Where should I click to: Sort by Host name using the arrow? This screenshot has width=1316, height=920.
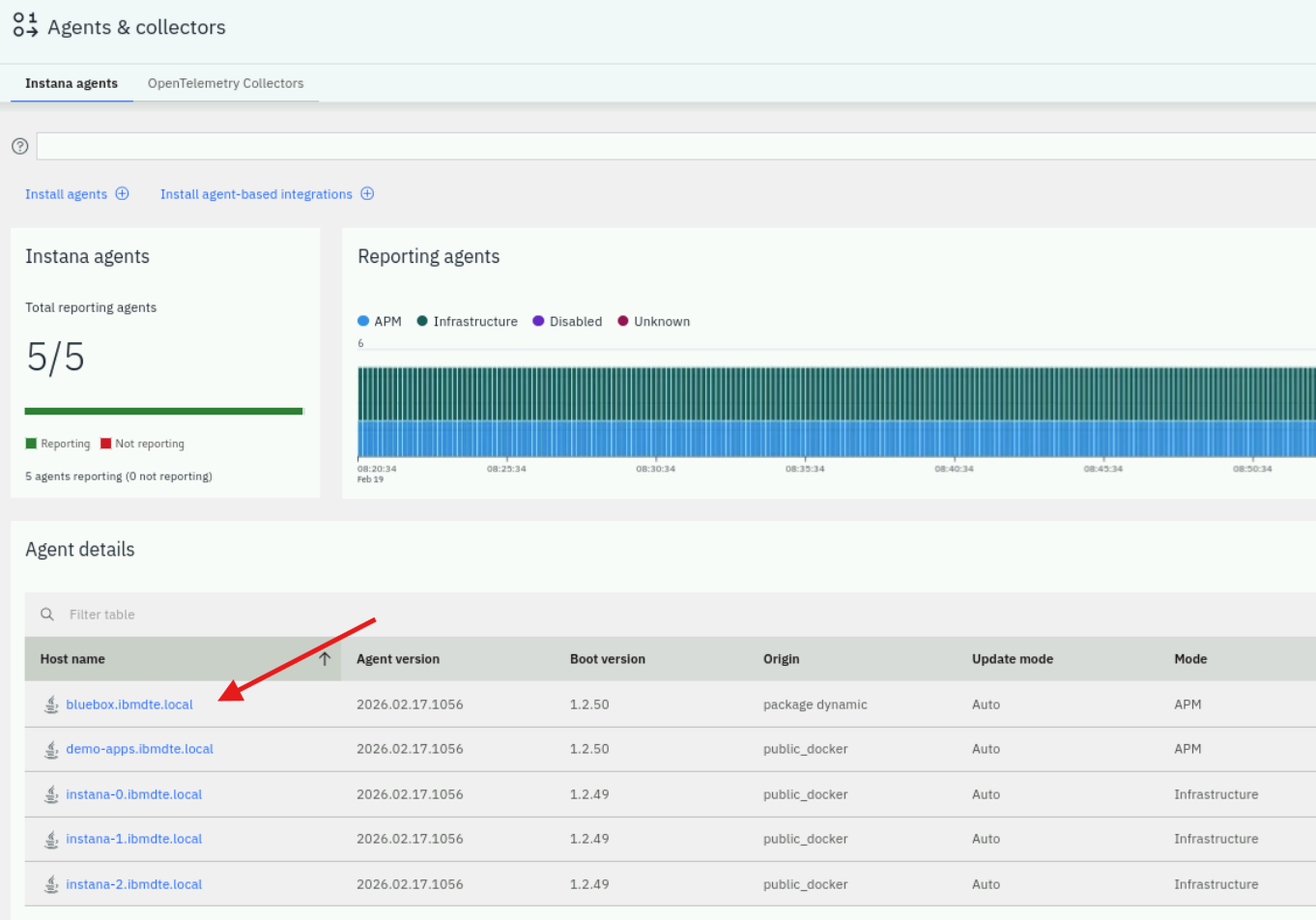325,659
